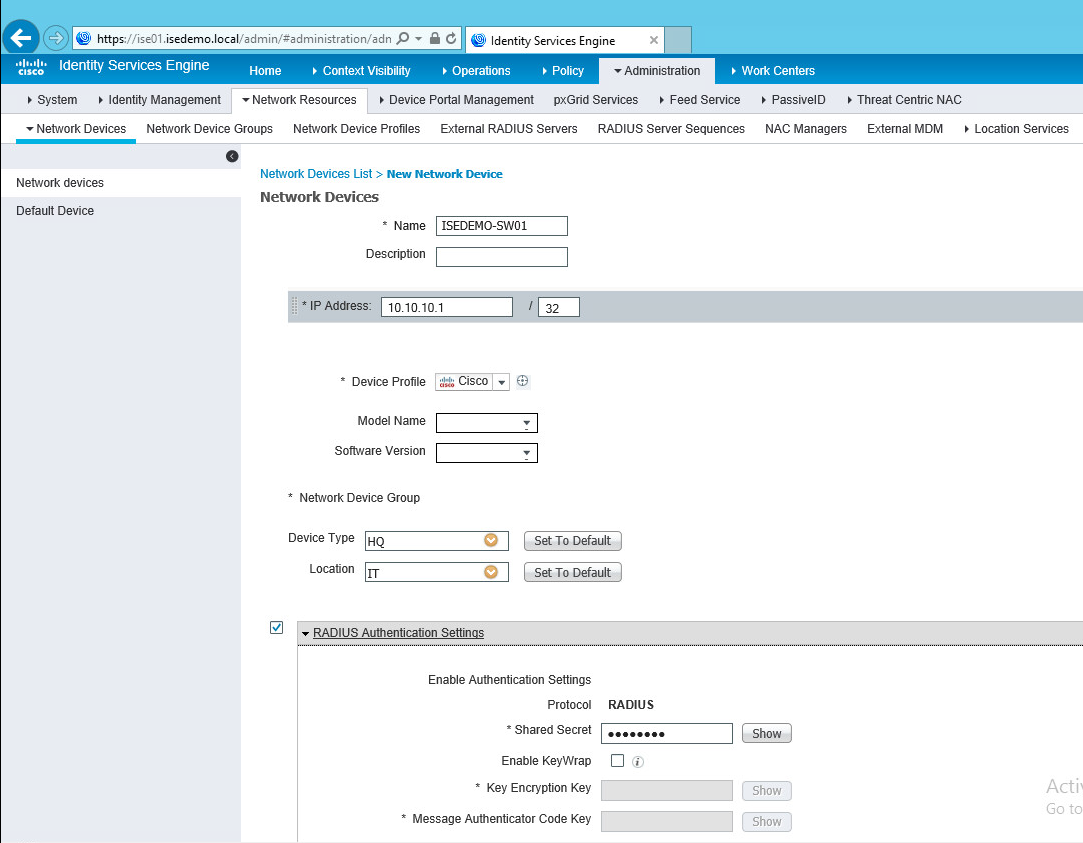The height and width of the screenshot is (843, 1083).
Task: Collapse the left sidebar panel arrow
Action: 232,156
